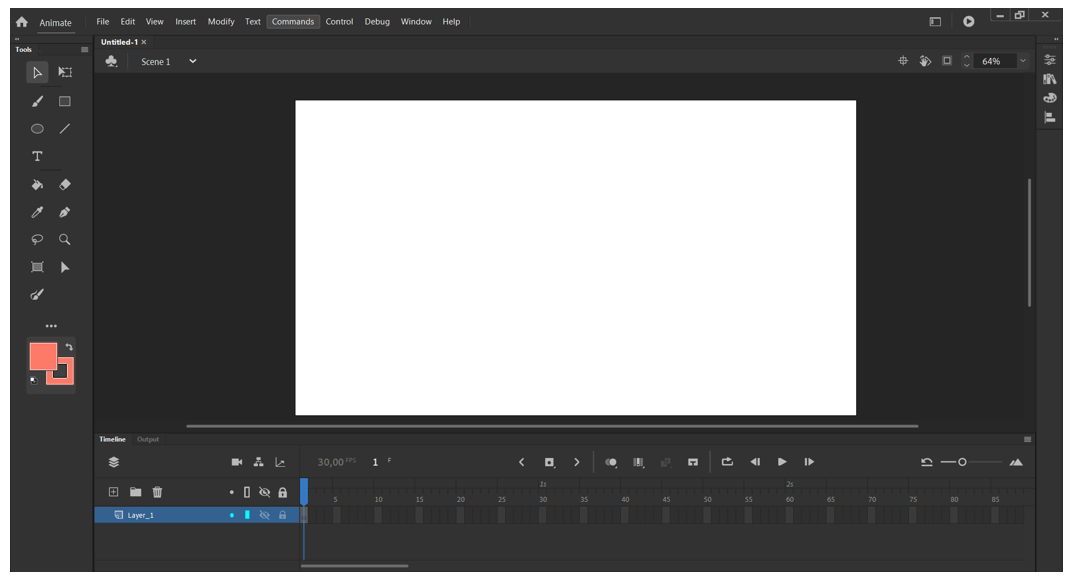
Task: Open the File menu
Action: pos(102,22)
